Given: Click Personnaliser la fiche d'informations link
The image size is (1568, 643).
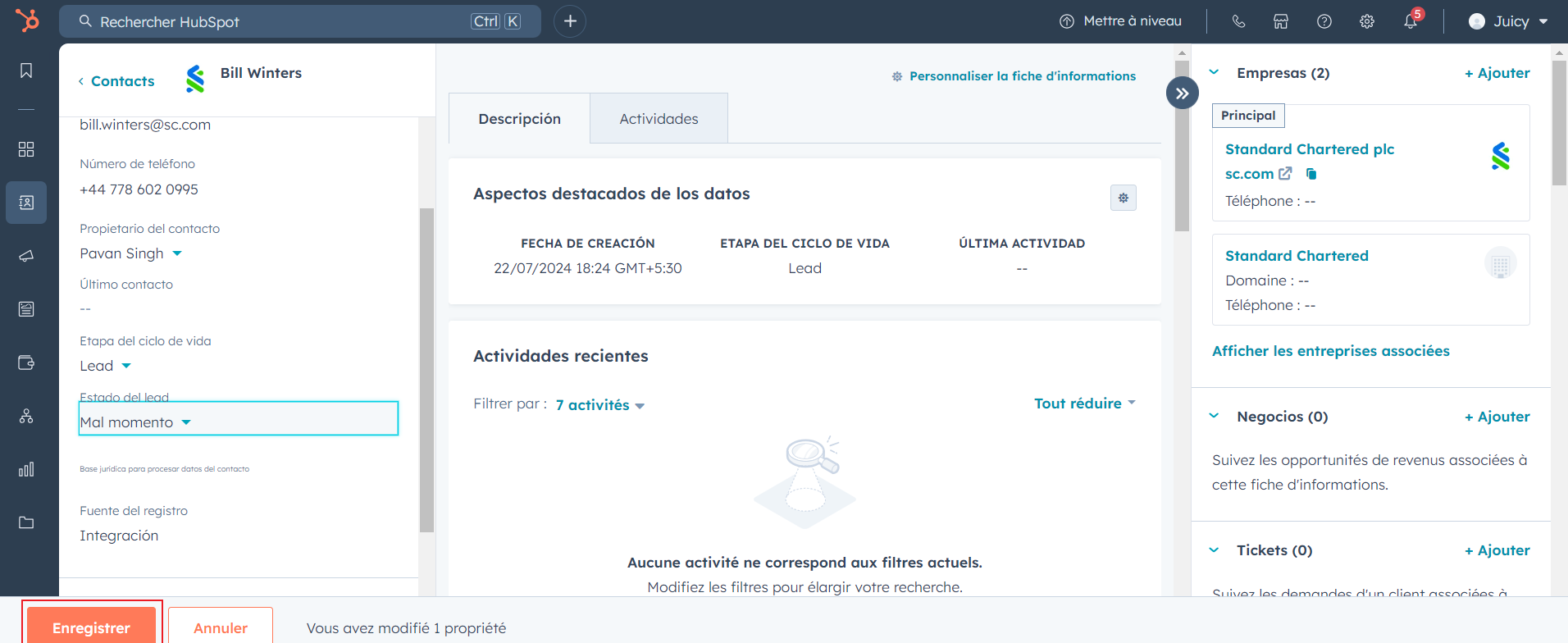Looking at the screenshot, I should pyautogui.click(x=1014, y=76).
